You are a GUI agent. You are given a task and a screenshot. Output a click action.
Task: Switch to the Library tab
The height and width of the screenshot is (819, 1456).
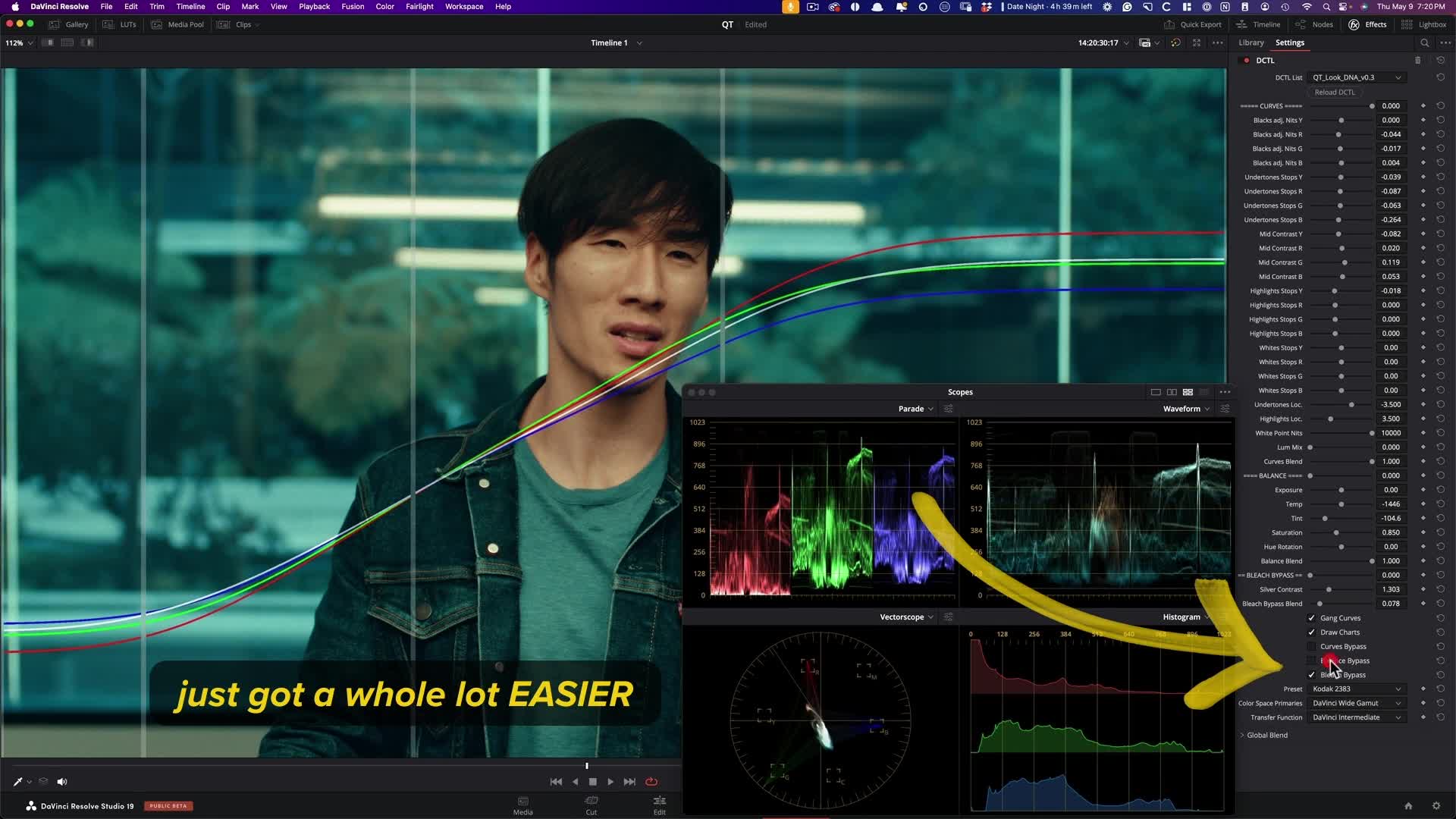click(x=1250, y=42)
